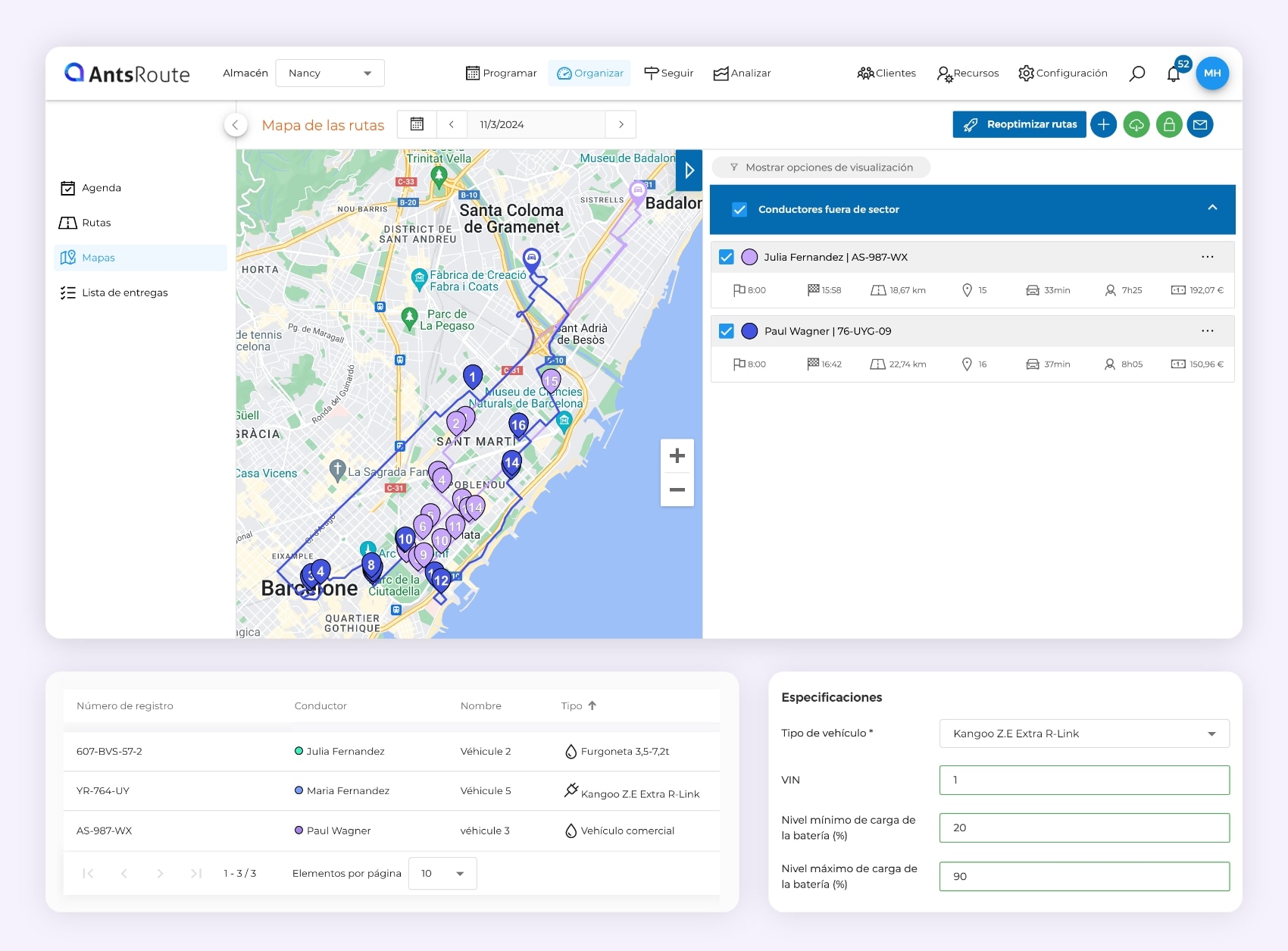Collapse the Conductores fuera de sector panel
The height and width of the screenshot is (951, 1288).
point(1212,208)
